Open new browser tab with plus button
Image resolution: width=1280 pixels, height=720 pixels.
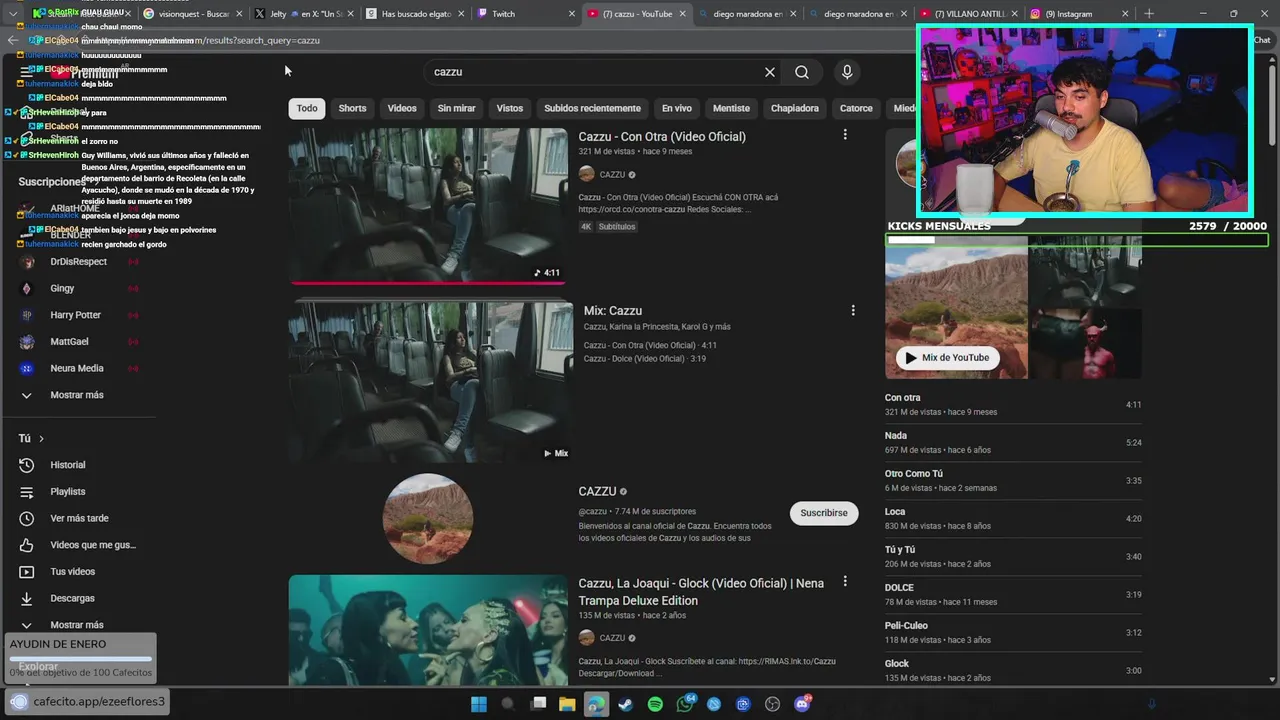click(1148, 13)
